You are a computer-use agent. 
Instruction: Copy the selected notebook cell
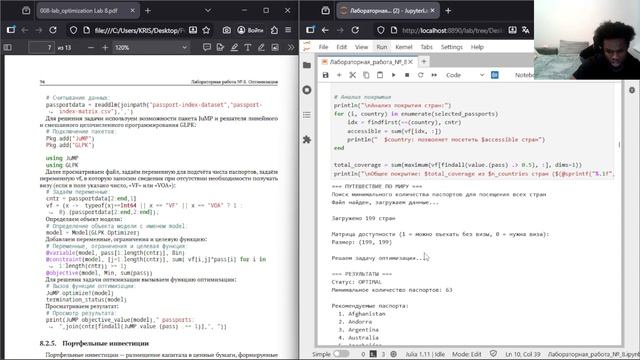pos(366,75)
